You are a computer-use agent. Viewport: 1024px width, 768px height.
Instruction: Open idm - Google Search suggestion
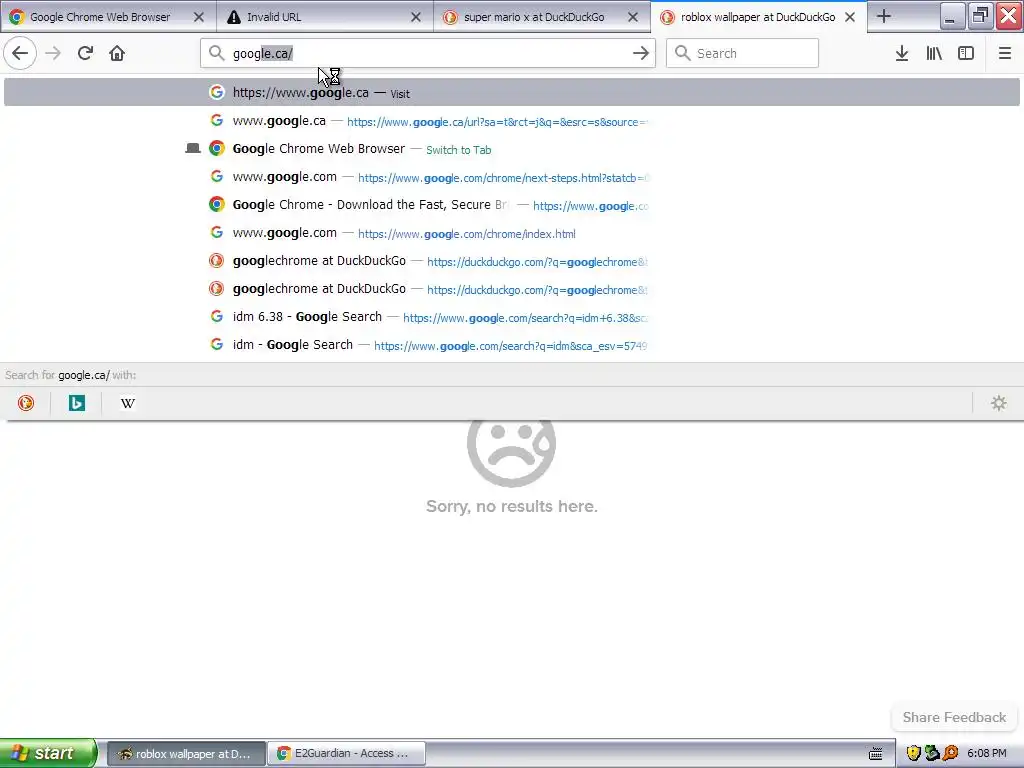coord(512,345)
